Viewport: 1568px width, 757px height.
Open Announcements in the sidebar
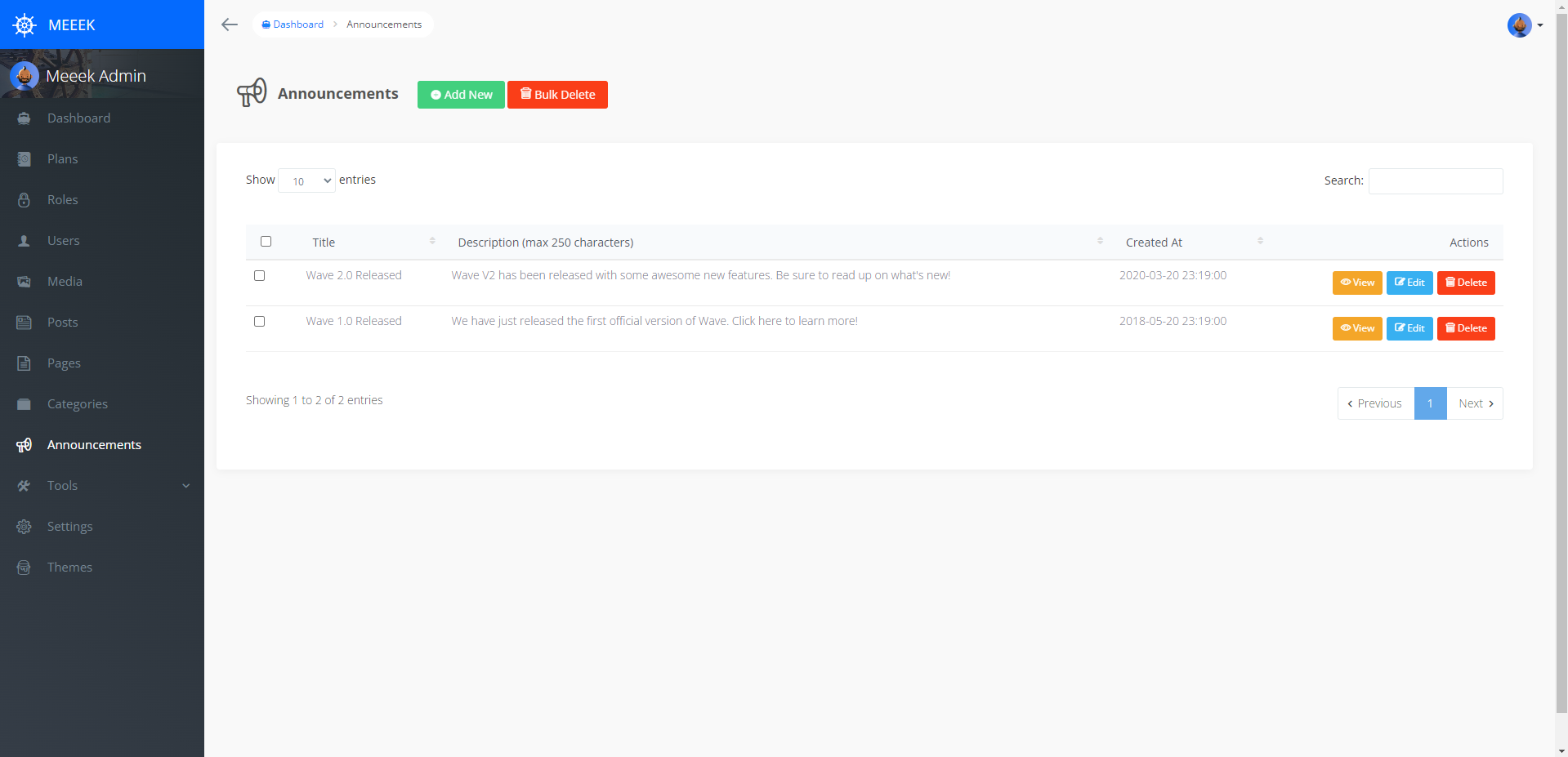pos(93,444)
